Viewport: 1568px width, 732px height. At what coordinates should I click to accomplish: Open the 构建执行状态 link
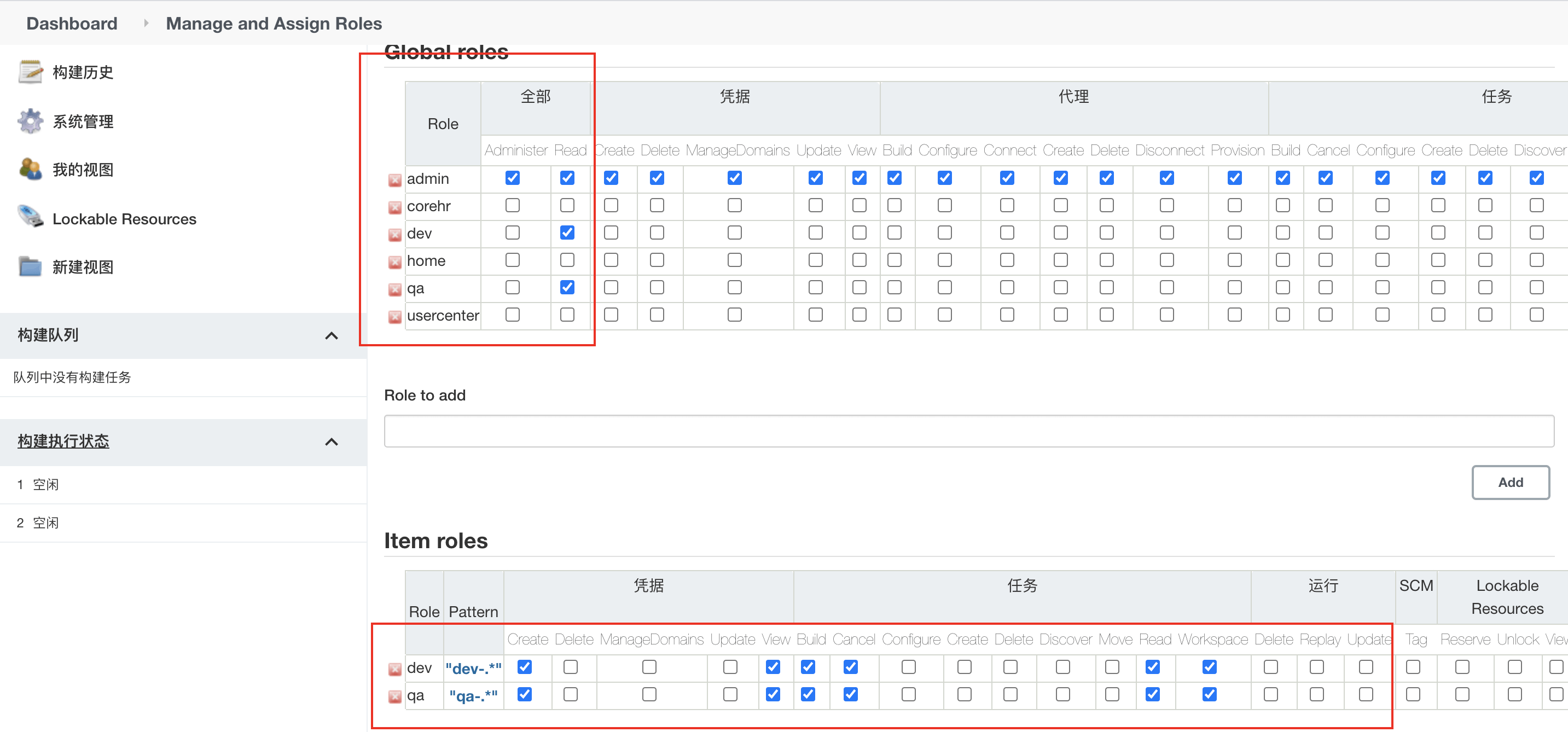(x=63, y=440)
